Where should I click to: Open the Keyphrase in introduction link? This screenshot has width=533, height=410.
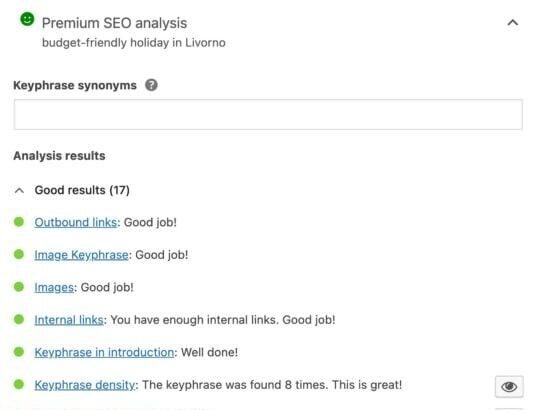click(104, 353)
